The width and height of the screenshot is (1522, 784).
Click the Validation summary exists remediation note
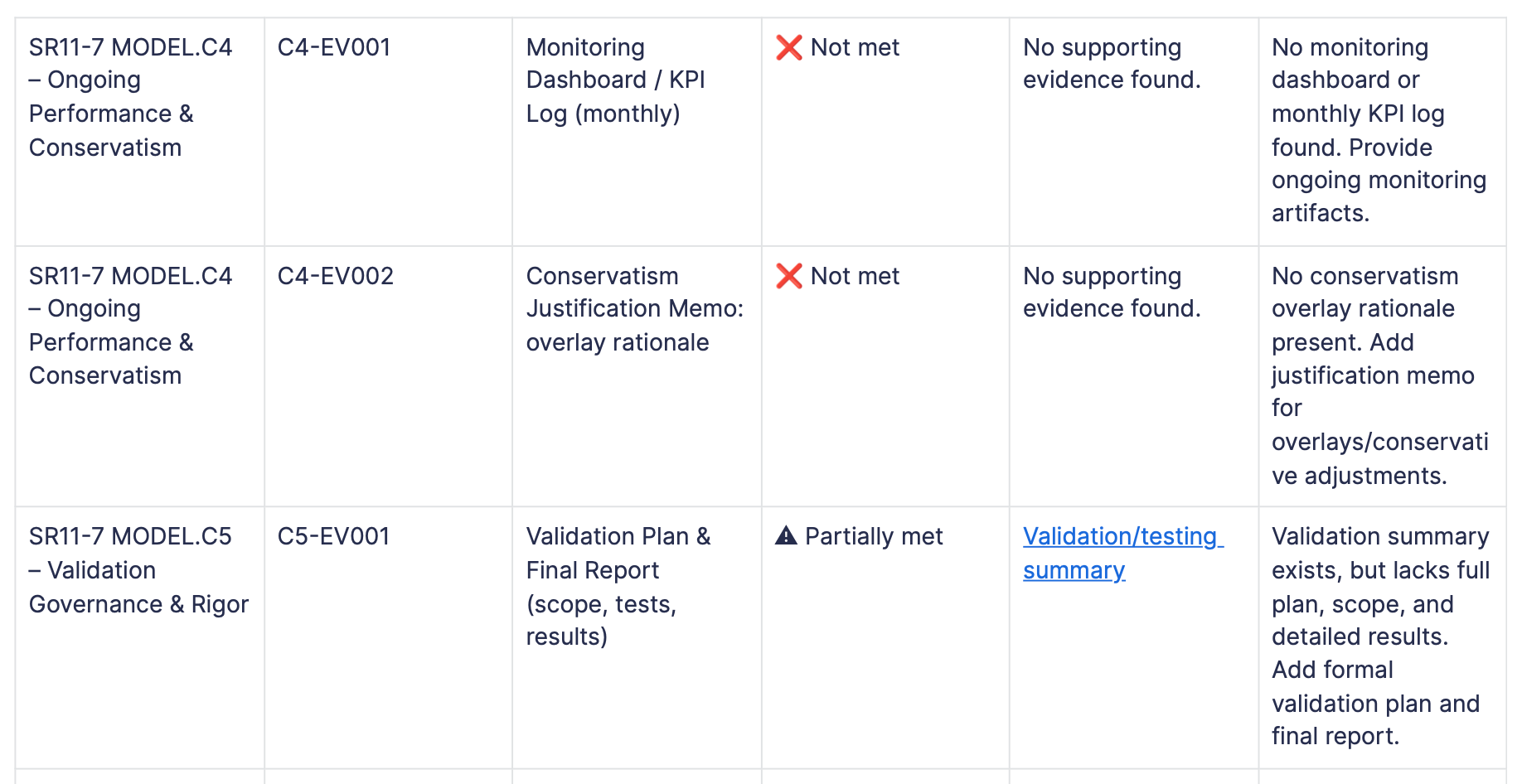click(x=1380, y=636)
